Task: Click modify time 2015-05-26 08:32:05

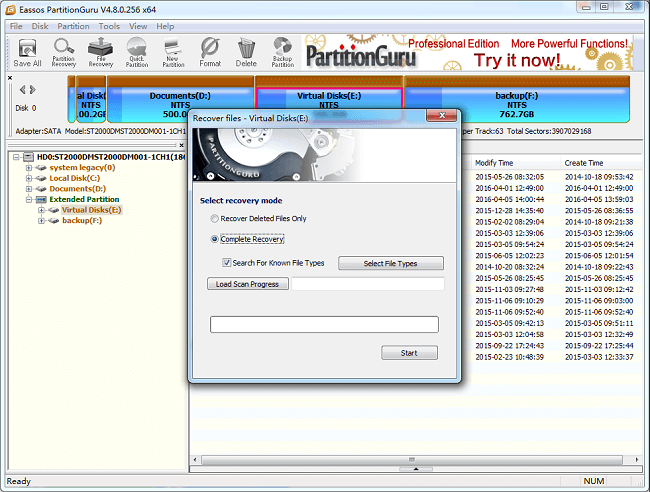Action: (x=509, y=177)
